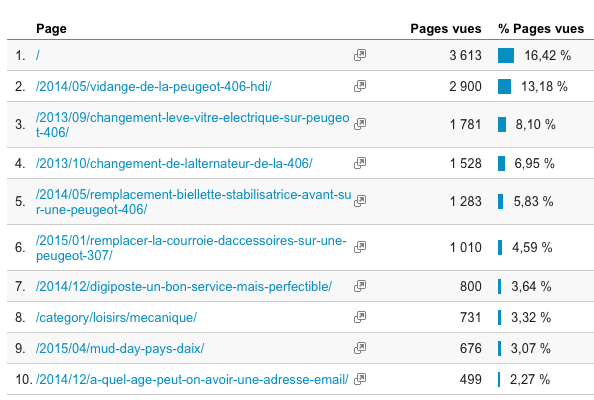This screenshot has width=594, height=400.
Task: Open the /category/loisirs/mecanique/ link
Action: coord(116,317)
